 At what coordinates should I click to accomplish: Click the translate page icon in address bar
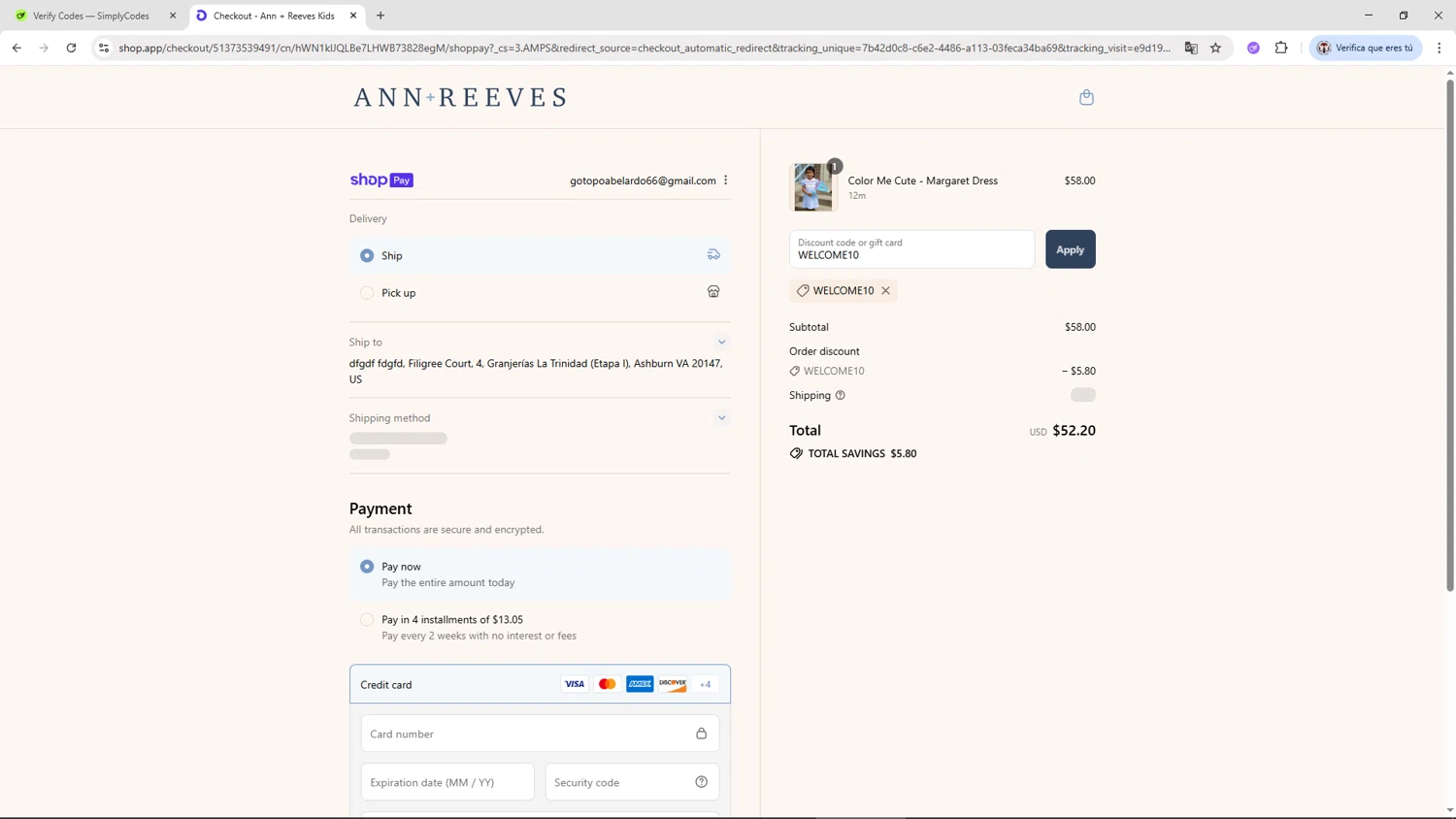[1191, 48]
